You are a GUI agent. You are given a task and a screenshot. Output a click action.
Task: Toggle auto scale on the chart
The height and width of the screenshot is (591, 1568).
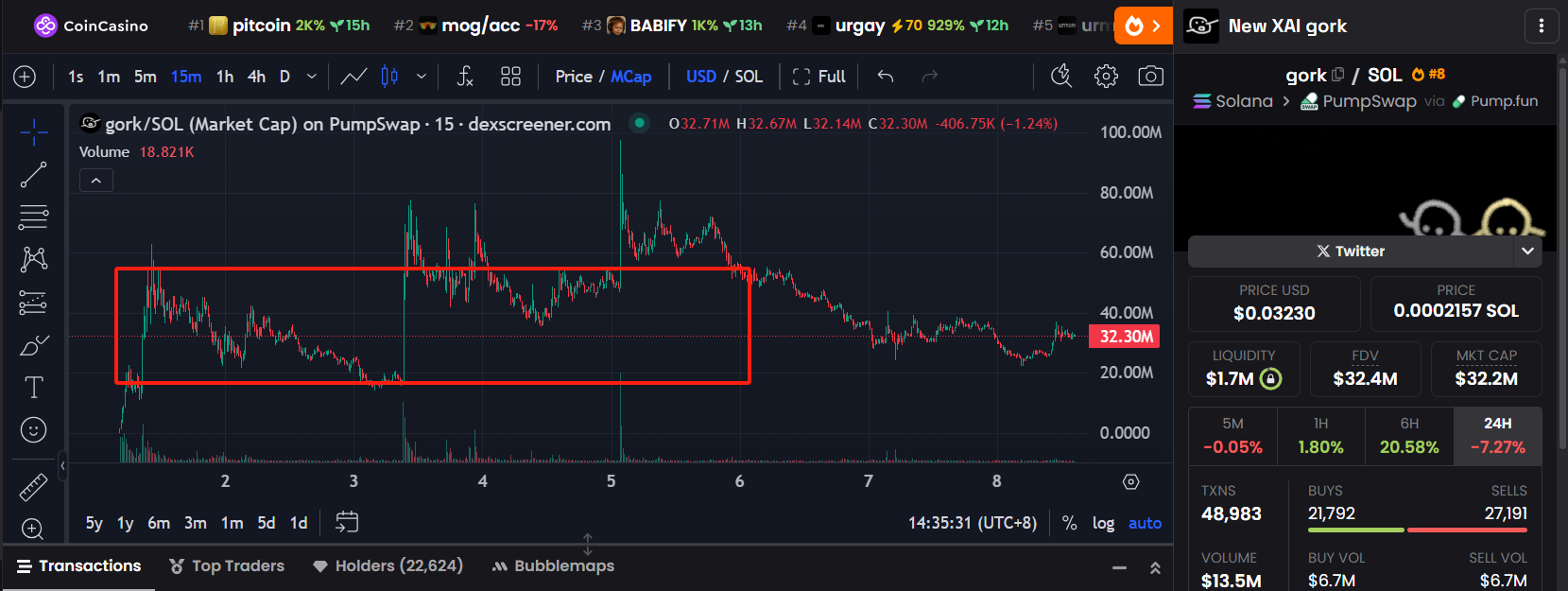click(1145, 523)
